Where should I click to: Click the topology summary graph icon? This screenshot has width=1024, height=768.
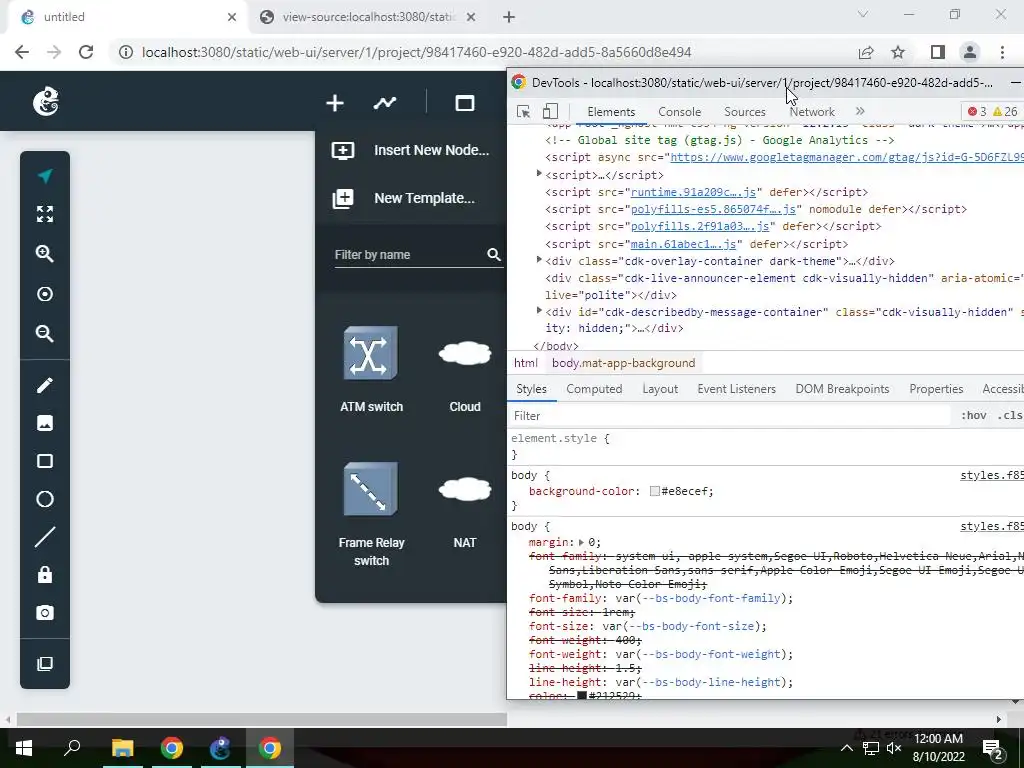(385, 103)
